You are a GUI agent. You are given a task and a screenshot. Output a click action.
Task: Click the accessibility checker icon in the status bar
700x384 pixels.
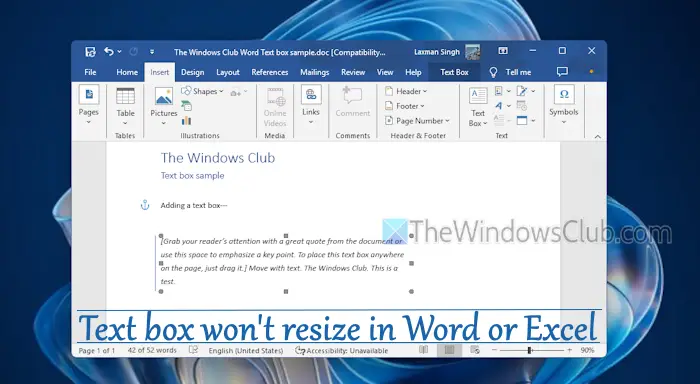300,351
